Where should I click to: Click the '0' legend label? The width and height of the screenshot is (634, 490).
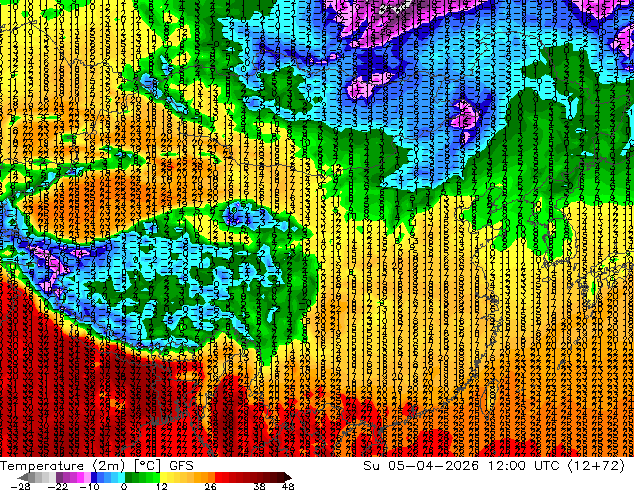point(124,486)
